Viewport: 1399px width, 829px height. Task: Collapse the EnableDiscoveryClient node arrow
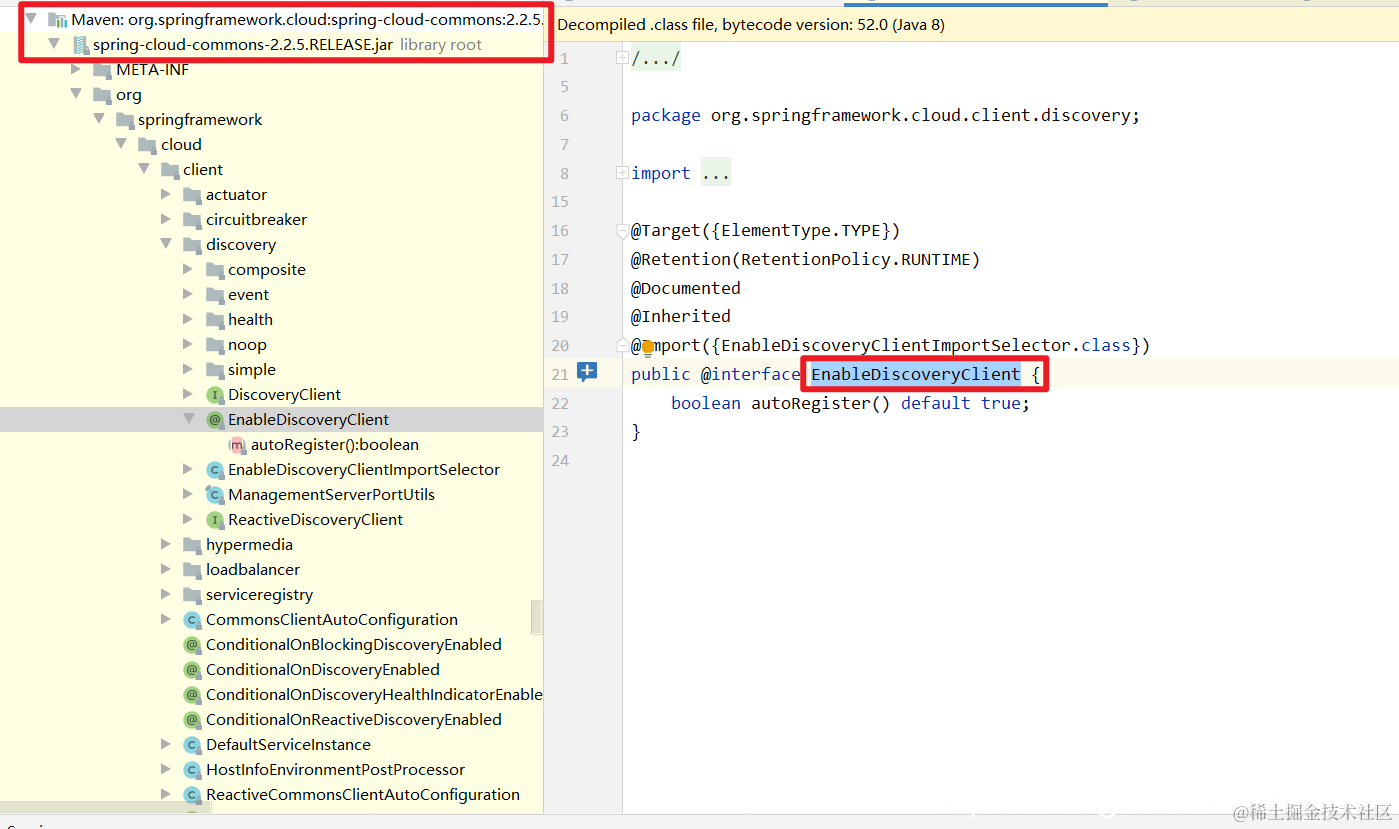[188, 419]
